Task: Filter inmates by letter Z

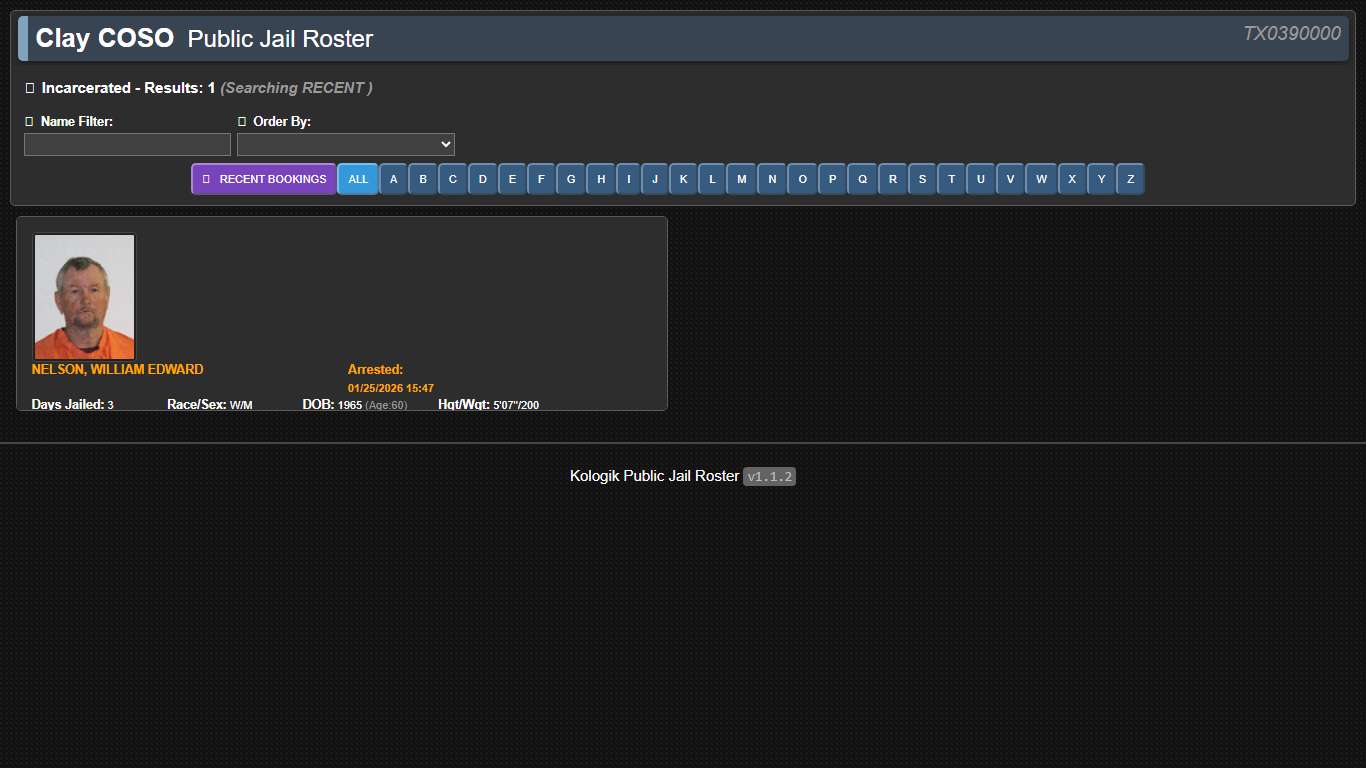Action: [x=1130, y=179]
